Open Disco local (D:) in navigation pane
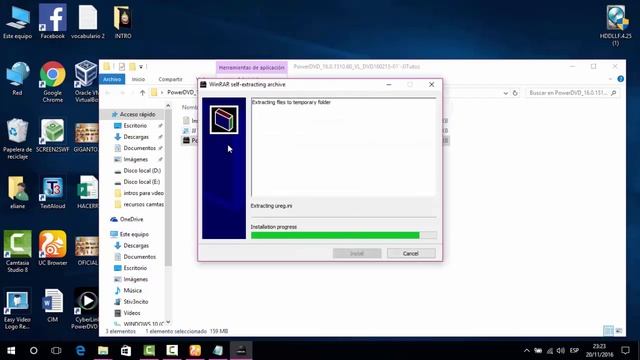Image resolution: width=640 pixels, height=360 pixels. [x=142, y=171]
